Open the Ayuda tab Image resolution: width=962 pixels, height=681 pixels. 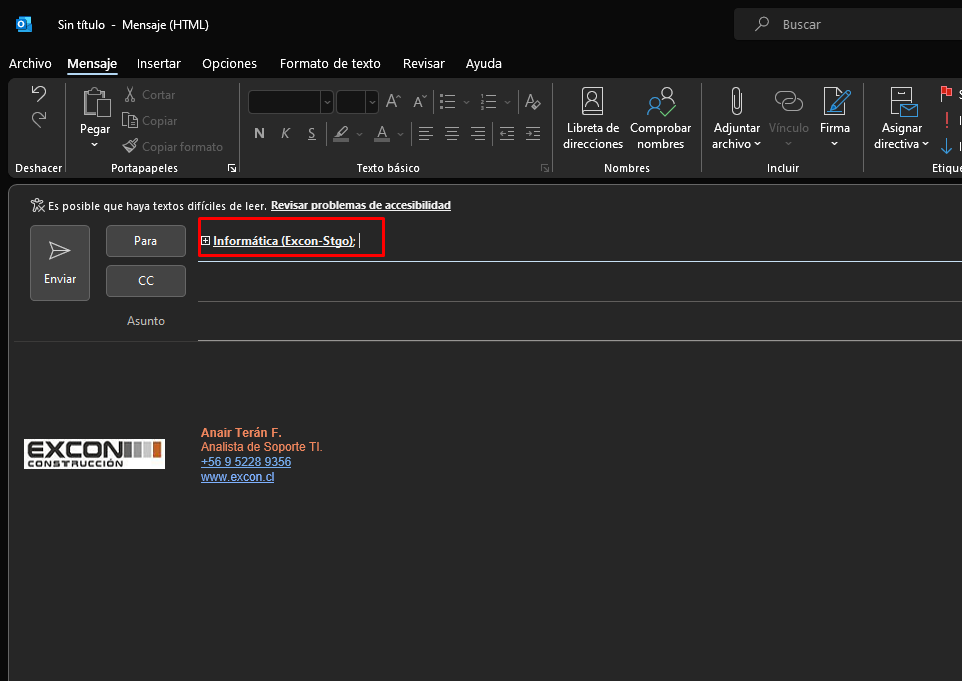(483, 64)
